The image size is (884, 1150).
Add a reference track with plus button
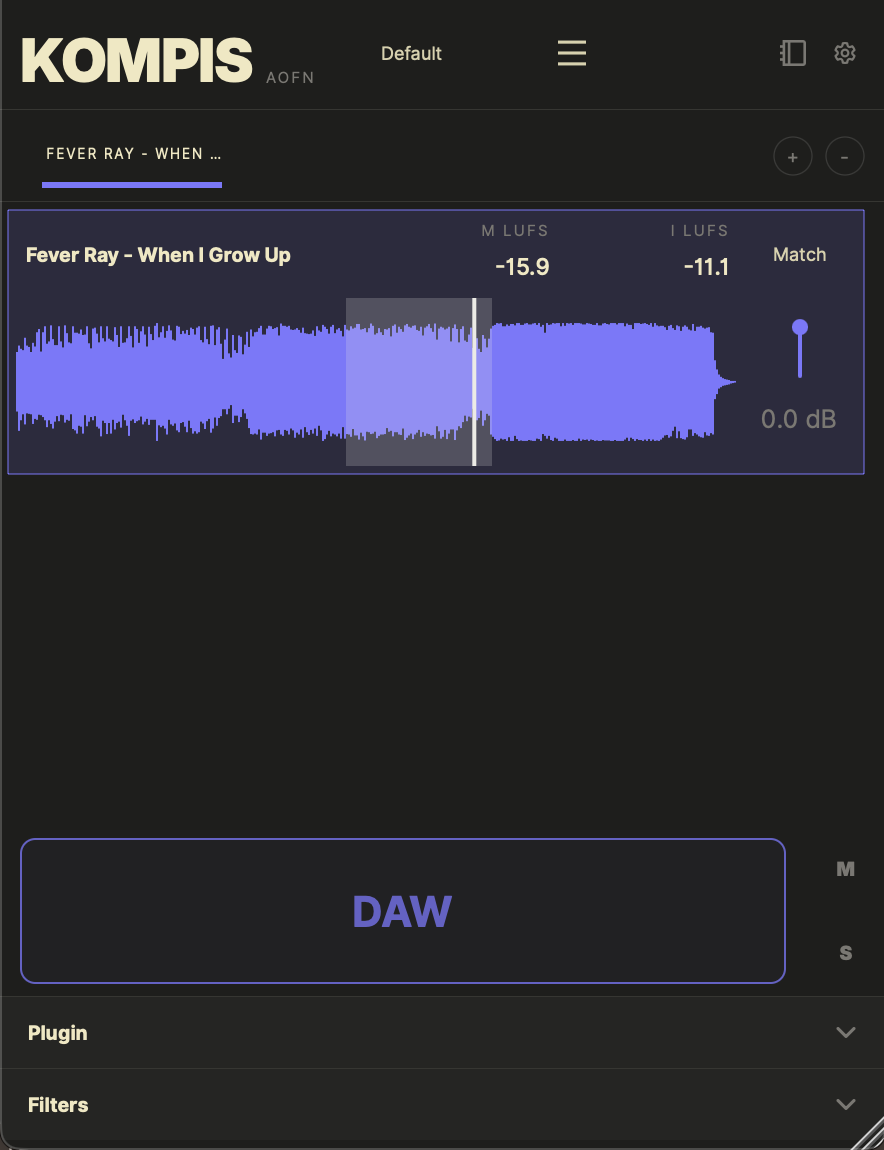click(792, 156)
